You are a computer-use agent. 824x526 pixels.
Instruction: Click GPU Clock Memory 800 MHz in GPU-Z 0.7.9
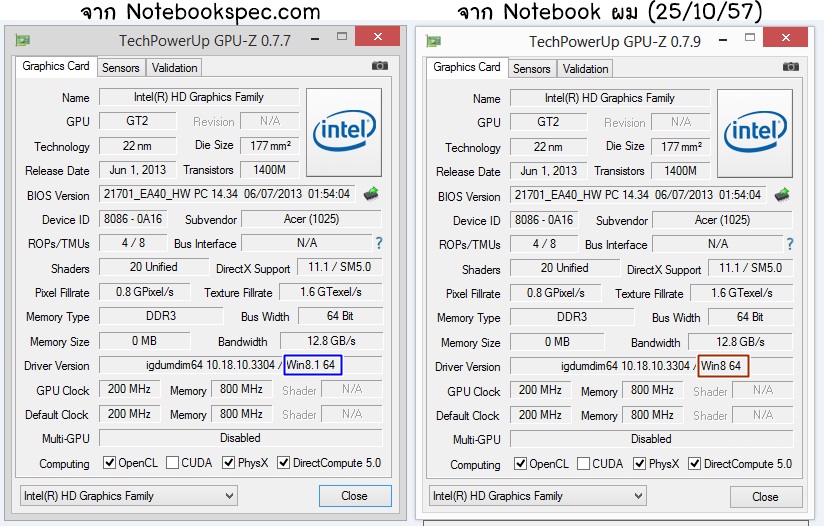click(653, 390)
